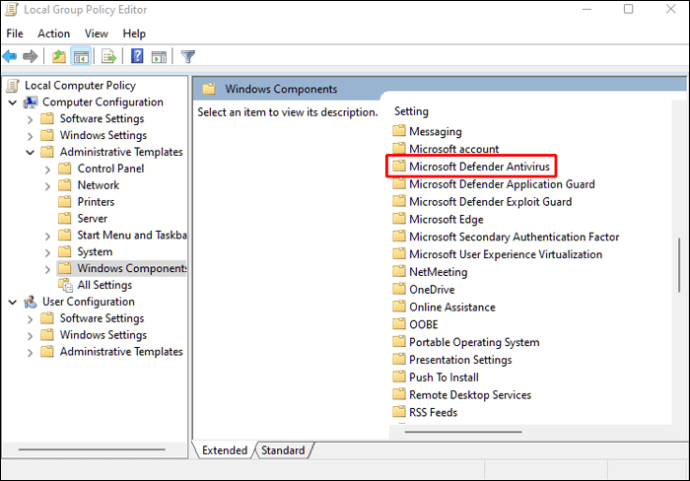Click the Forward arrow toolbar icon

(31, 56)
